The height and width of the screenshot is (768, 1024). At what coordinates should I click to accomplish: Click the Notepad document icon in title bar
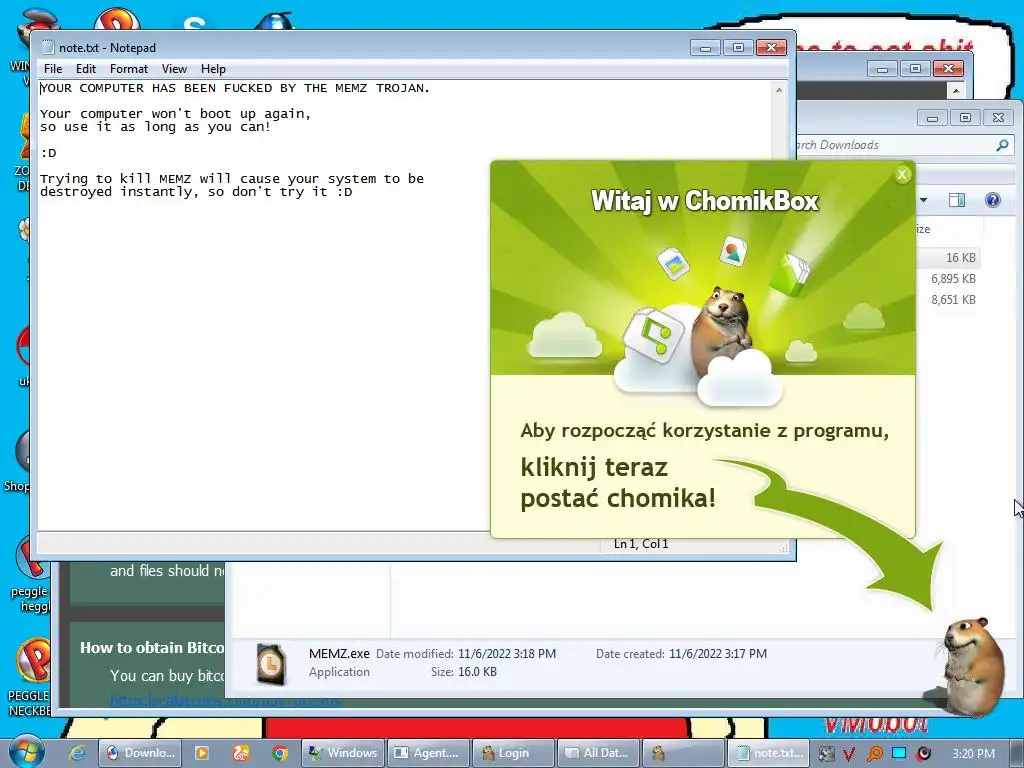(47, 47)
